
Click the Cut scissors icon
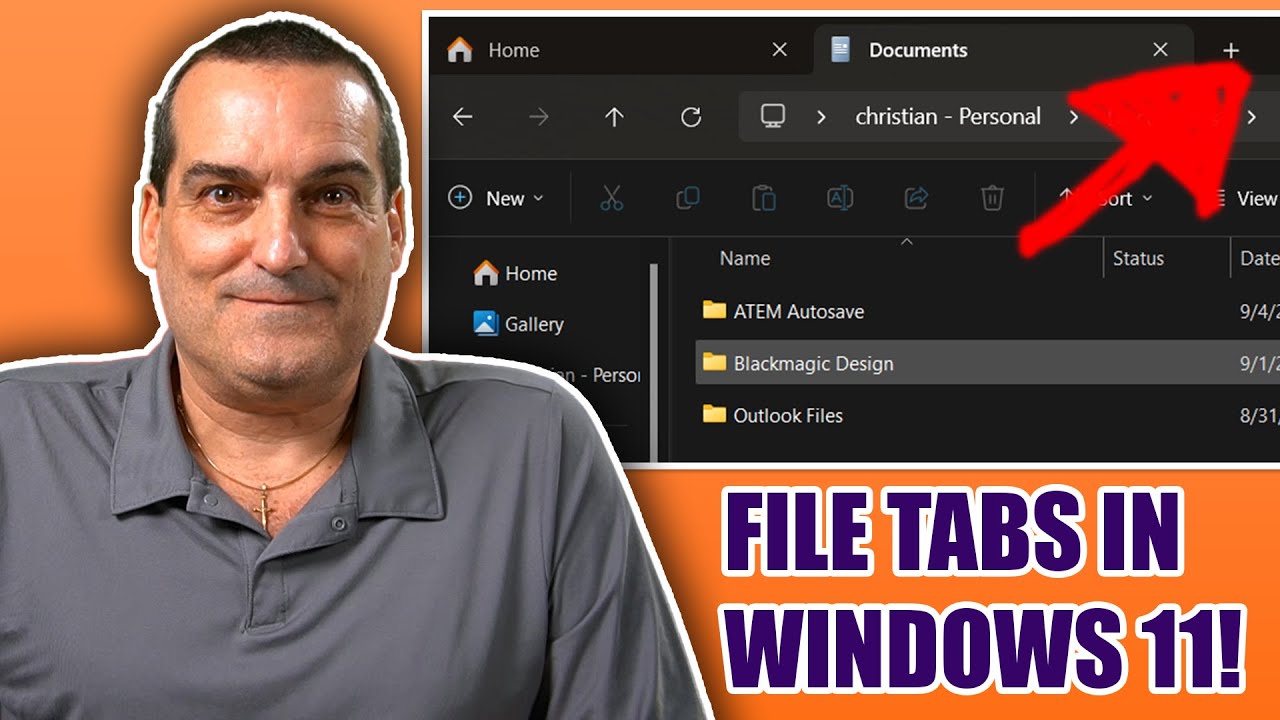611,198
